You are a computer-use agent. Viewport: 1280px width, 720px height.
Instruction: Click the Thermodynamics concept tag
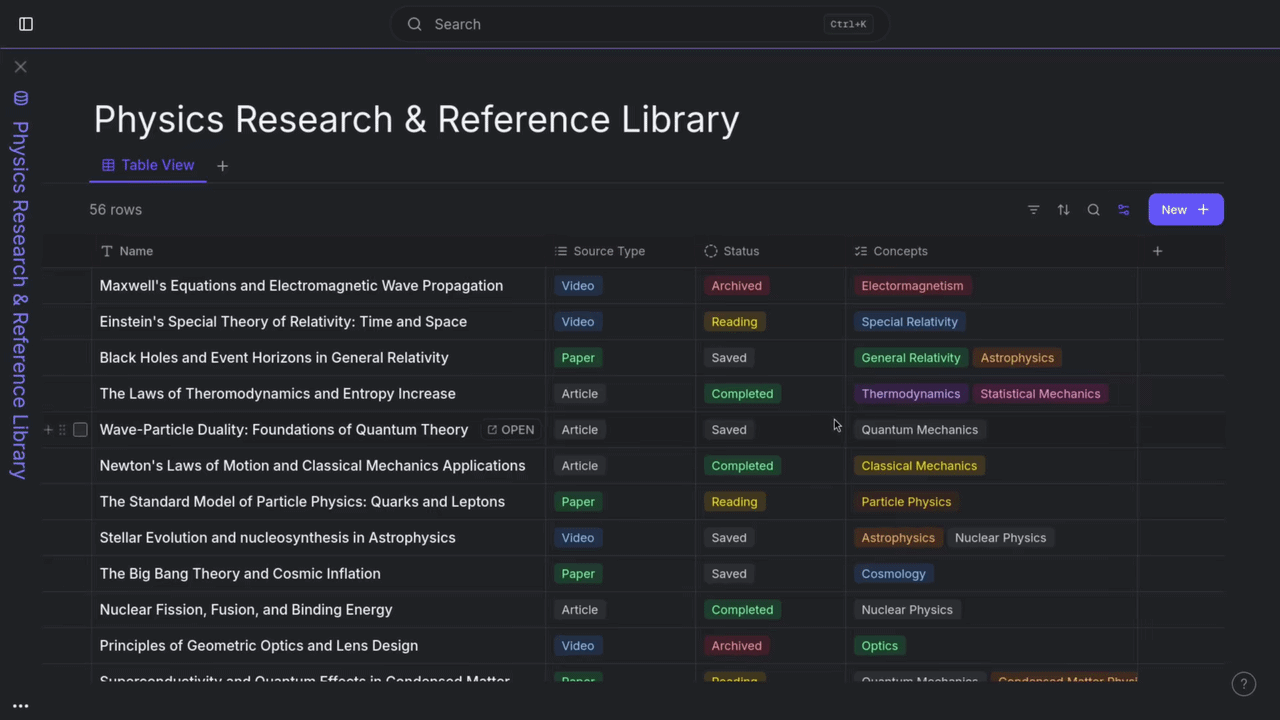pos(911,394)
